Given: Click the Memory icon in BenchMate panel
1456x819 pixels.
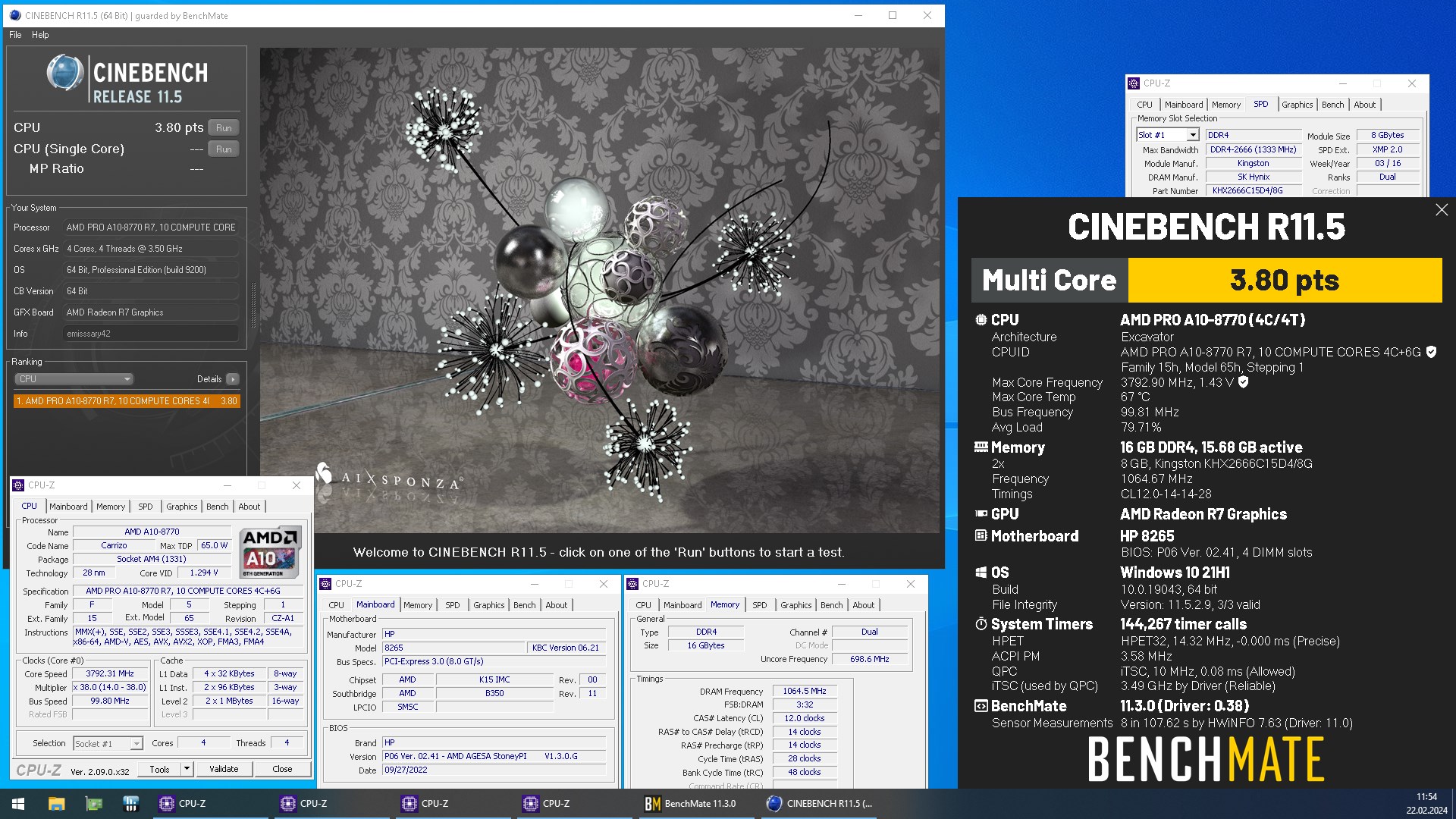Looking at the screenshot, I should [981, 447].
